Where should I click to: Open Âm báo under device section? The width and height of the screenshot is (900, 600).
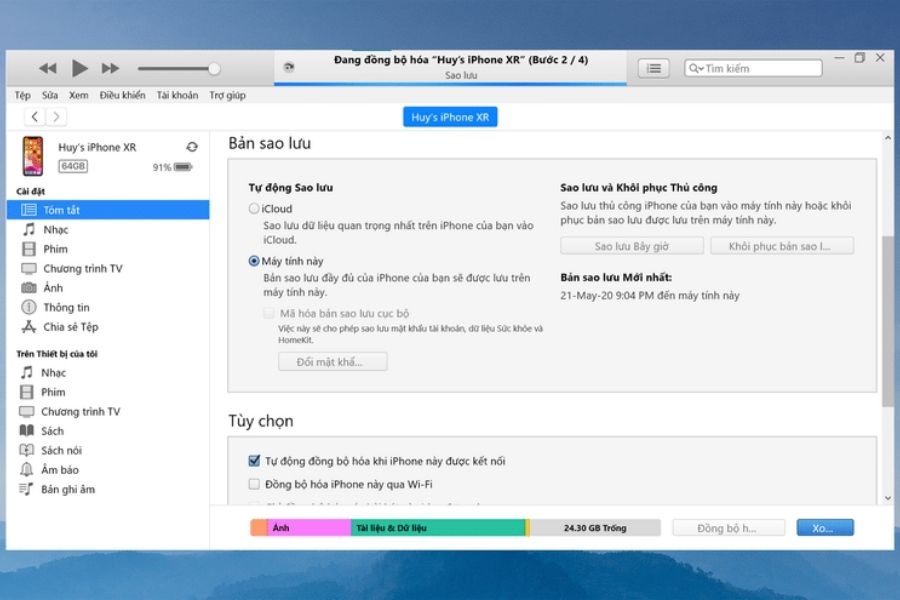click(59, 470)
